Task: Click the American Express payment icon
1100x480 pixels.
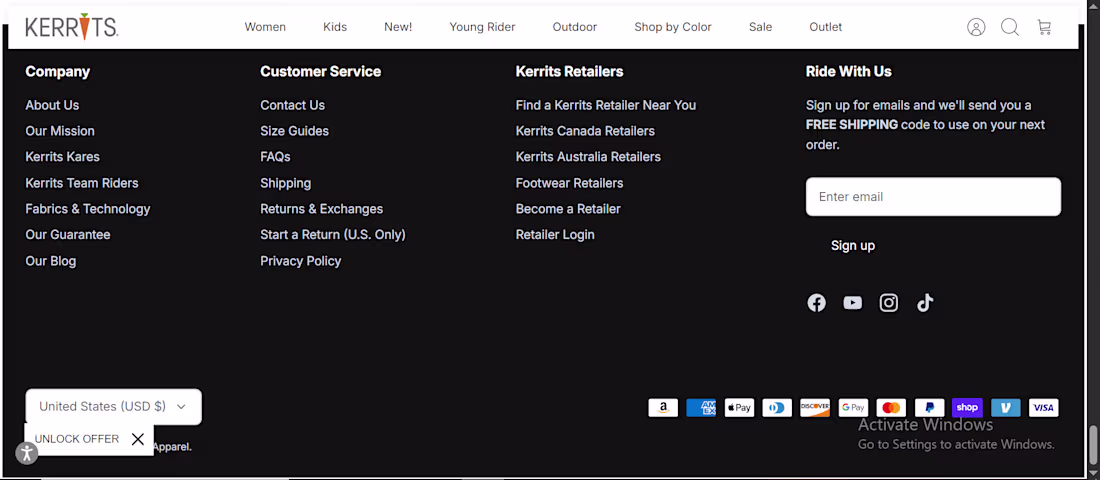Action: click(x=701, y=408)
